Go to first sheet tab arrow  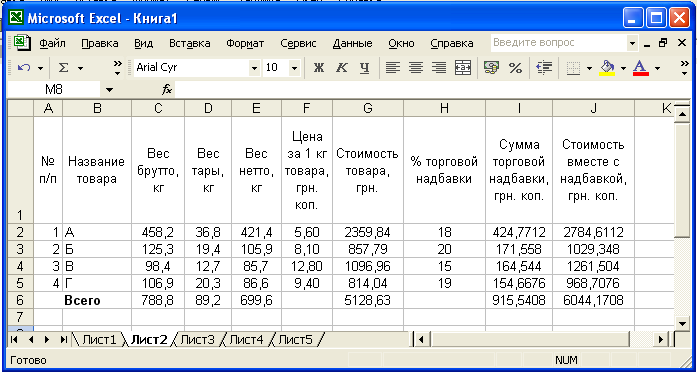pyautogui.click(x=14, y=340)
